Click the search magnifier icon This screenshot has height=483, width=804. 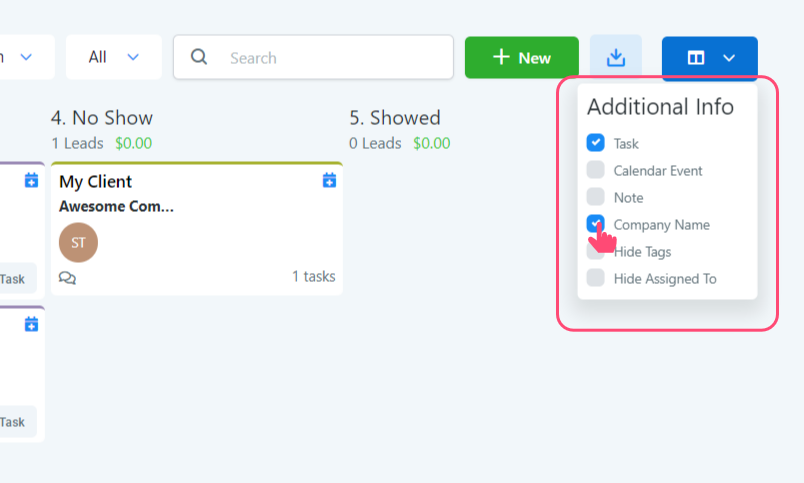[x=199, y=57]
